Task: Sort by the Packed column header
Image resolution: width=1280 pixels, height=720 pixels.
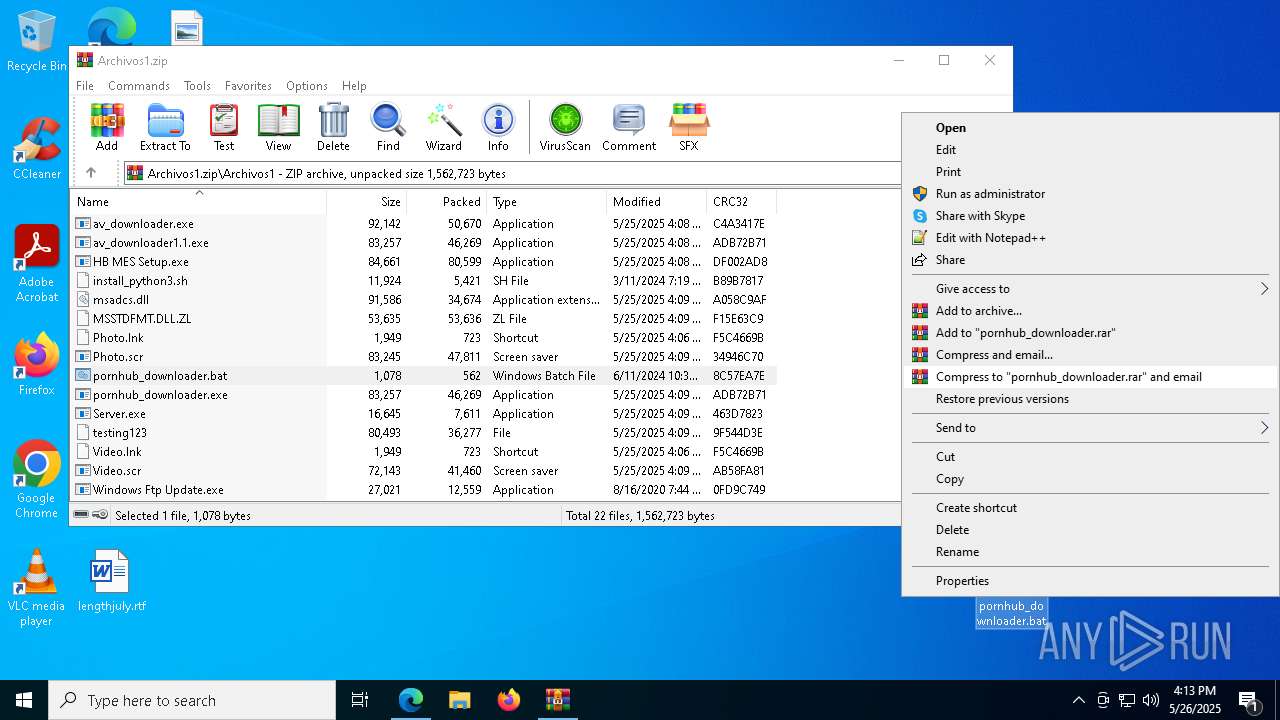Action: coord(447,201)
